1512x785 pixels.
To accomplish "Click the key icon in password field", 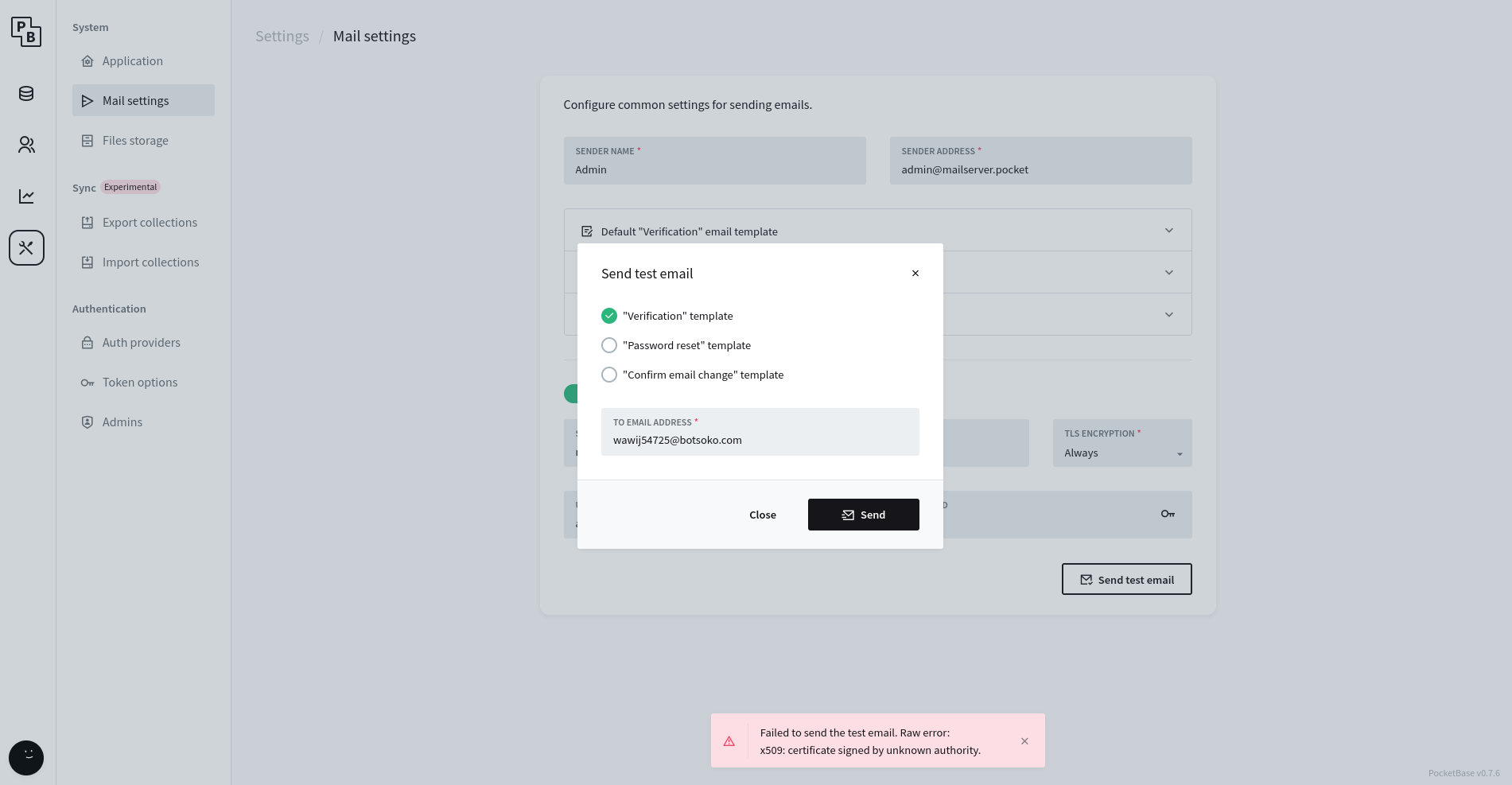I will 1167,514.
